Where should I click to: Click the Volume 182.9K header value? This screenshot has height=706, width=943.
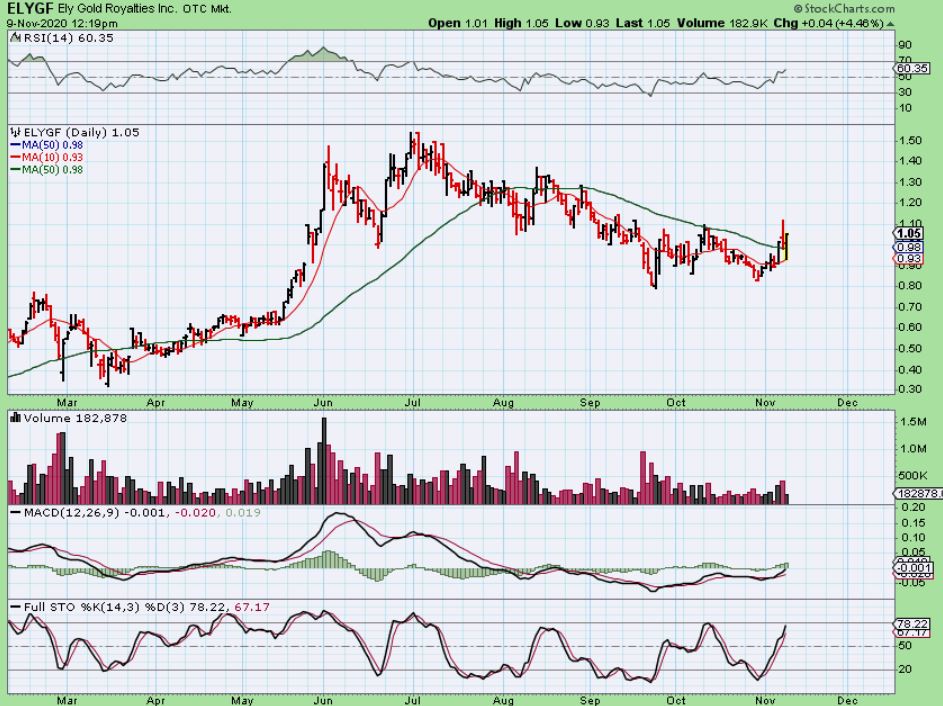pyautogui.click(x=722, y=23)
